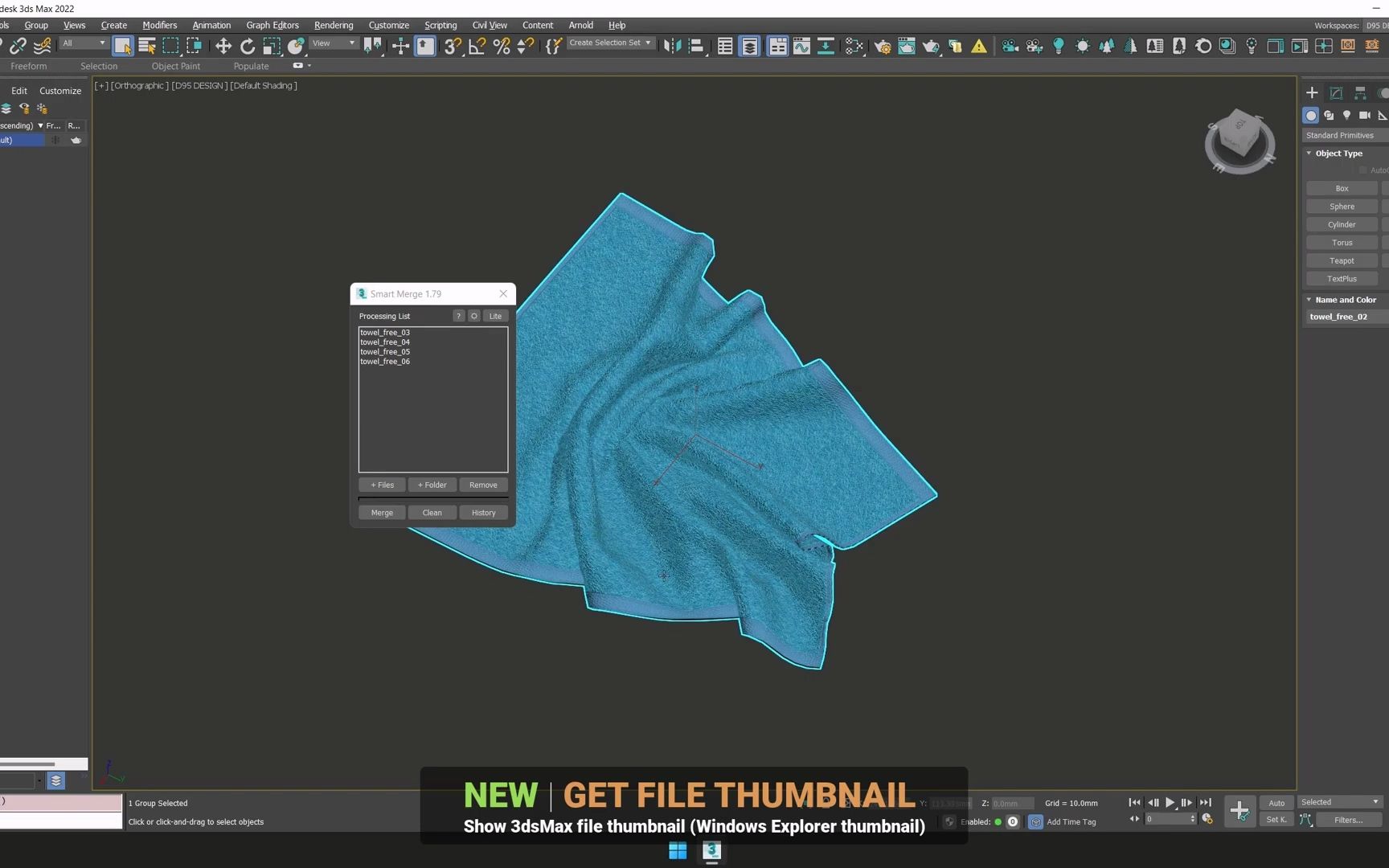Viewport: 1389px width, 868px height.
Task: Click the Merge button in Smart Merge
Action: tap(382, 513)
